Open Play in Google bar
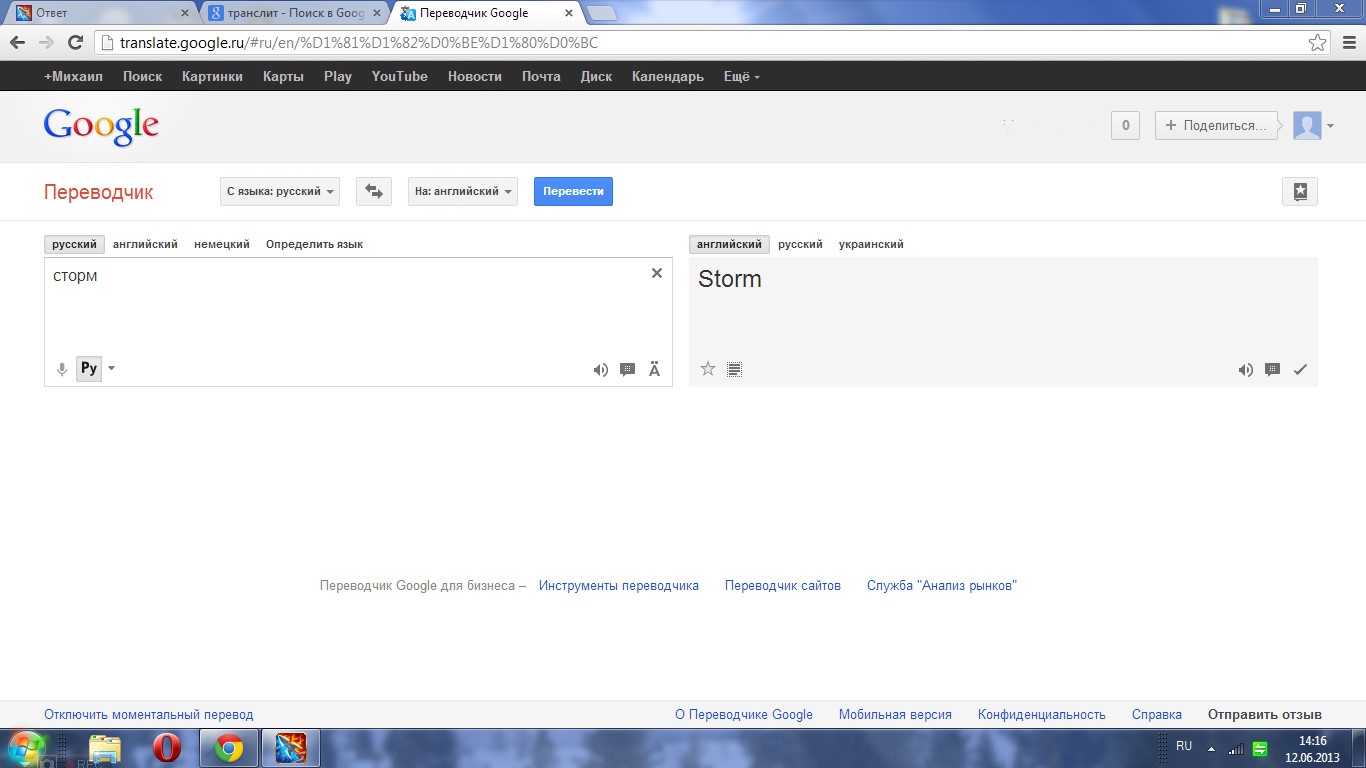Image resolution: width=1366 pixels, height=768 pixels. [x=338, y=77]
